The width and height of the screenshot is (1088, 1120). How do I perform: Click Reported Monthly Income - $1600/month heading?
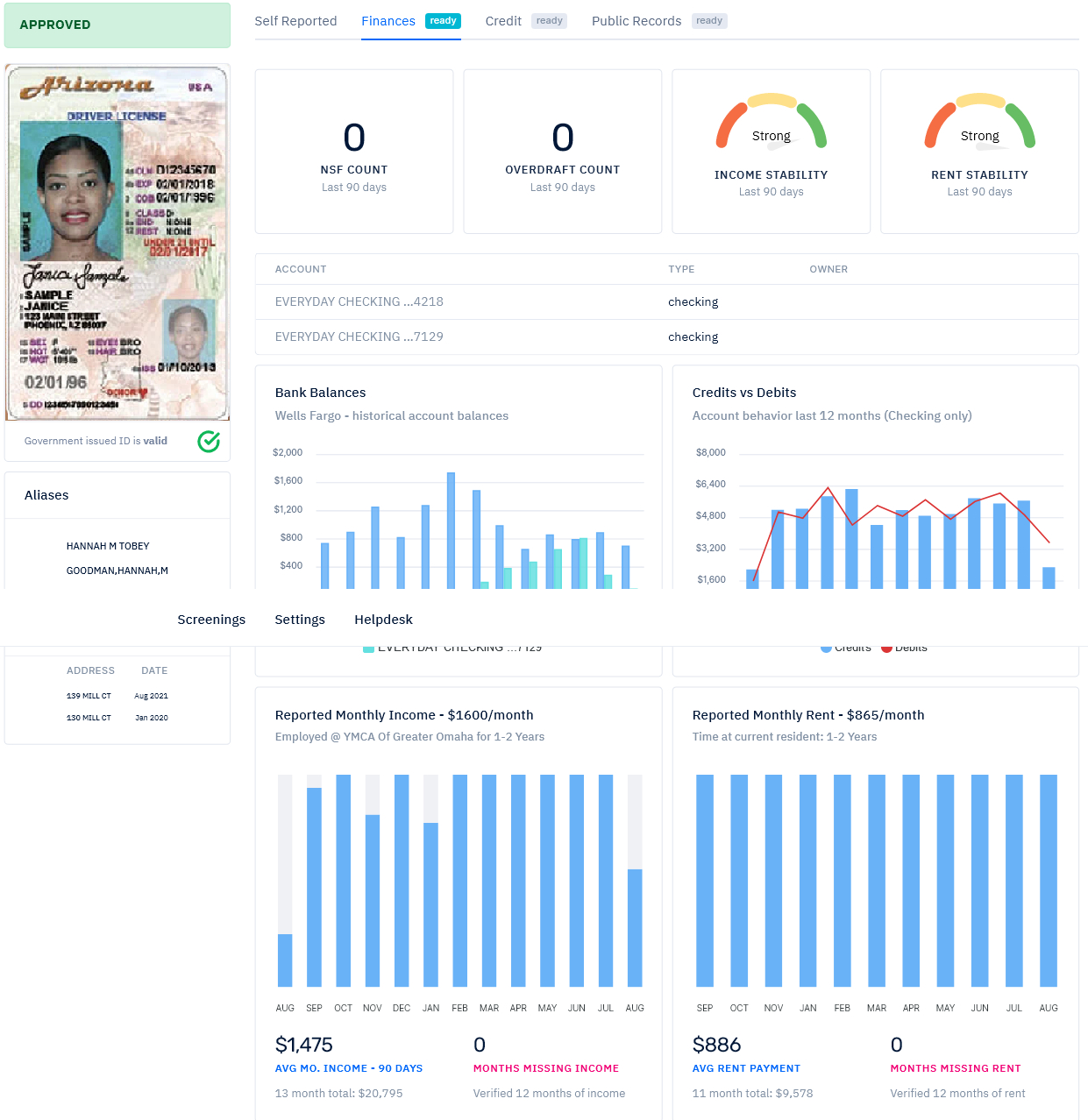tap(404, 715)
